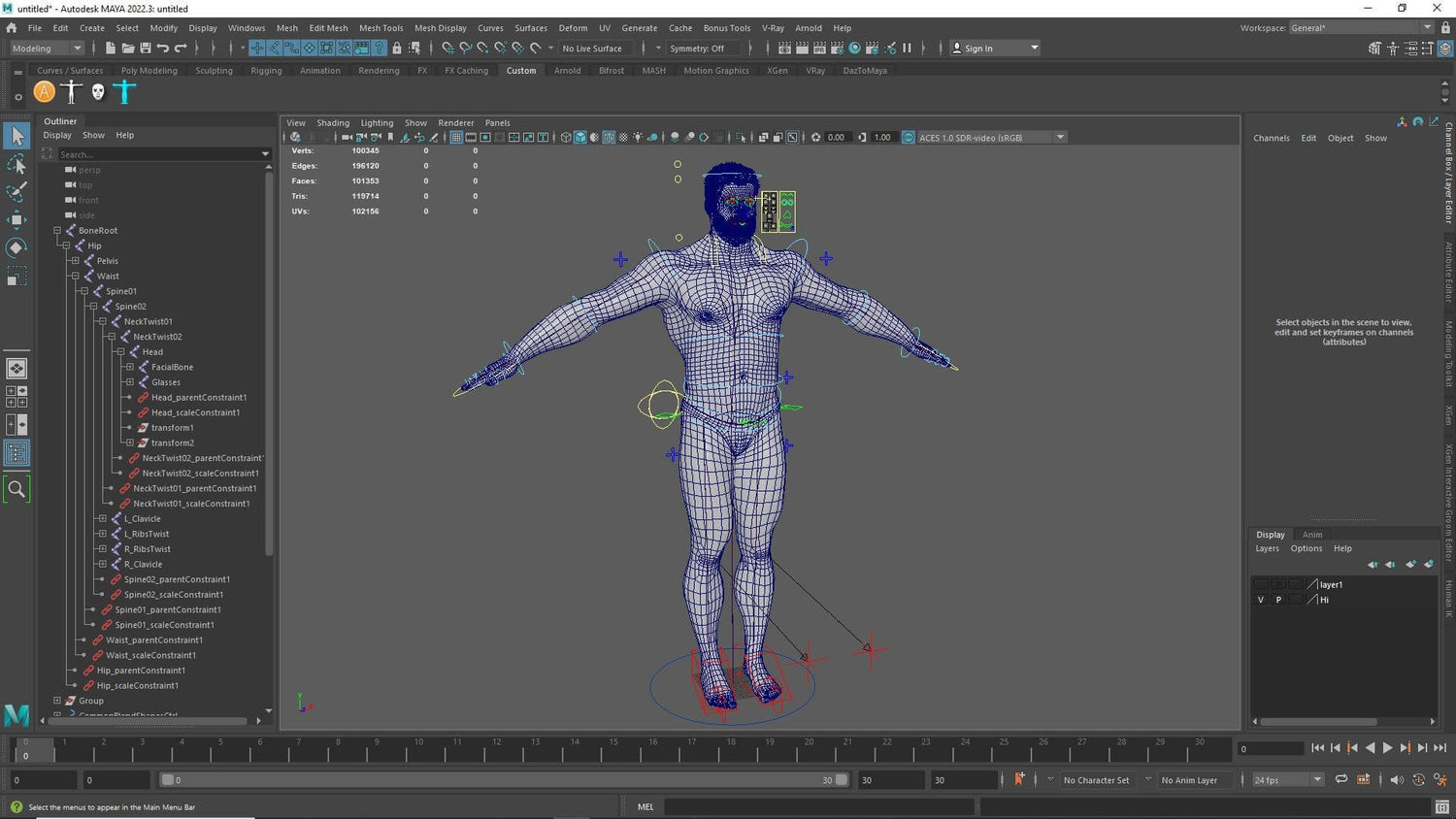This screenshot has height=819, width=1456.
Task: Open the 24 fps frame rate dropdown
Action: (1287, 780)
